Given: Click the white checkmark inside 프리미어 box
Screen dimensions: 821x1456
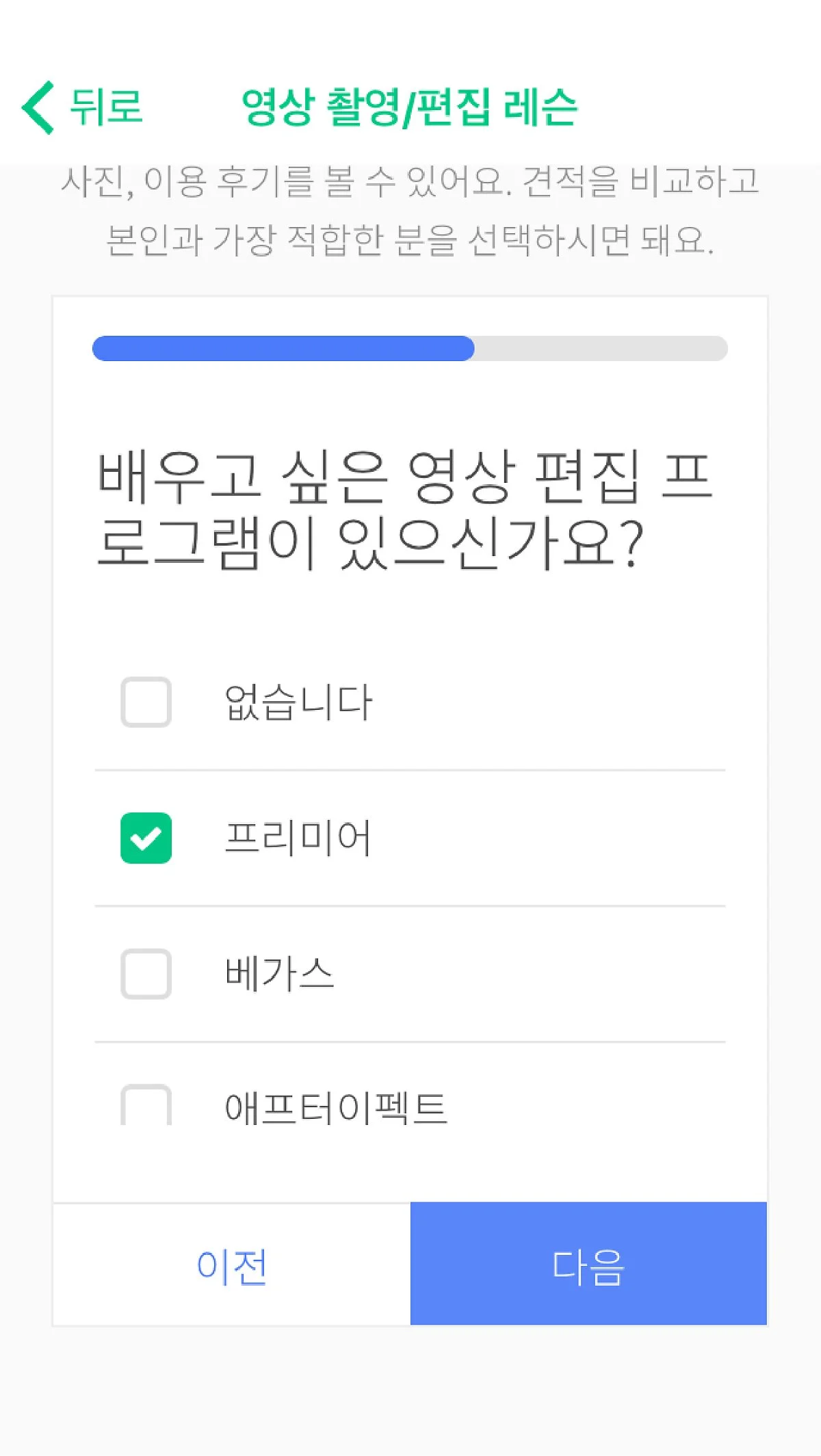Looking at the screenshot, I should pyautogui.click(x=146, y=838).
